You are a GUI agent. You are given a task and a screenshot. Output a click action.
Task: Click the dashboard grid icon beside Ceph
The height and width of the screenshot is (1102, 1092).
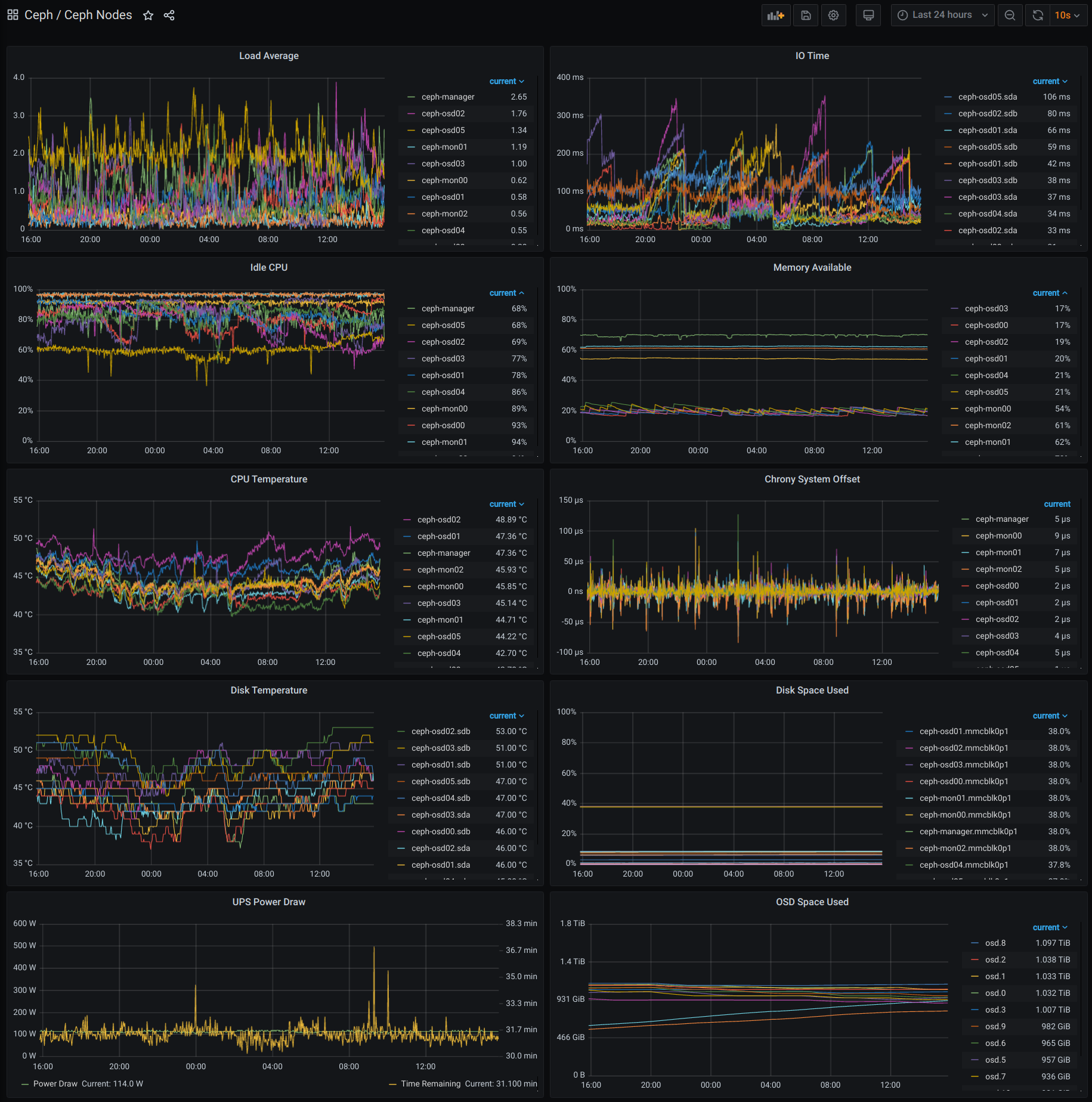click(13, 15)
